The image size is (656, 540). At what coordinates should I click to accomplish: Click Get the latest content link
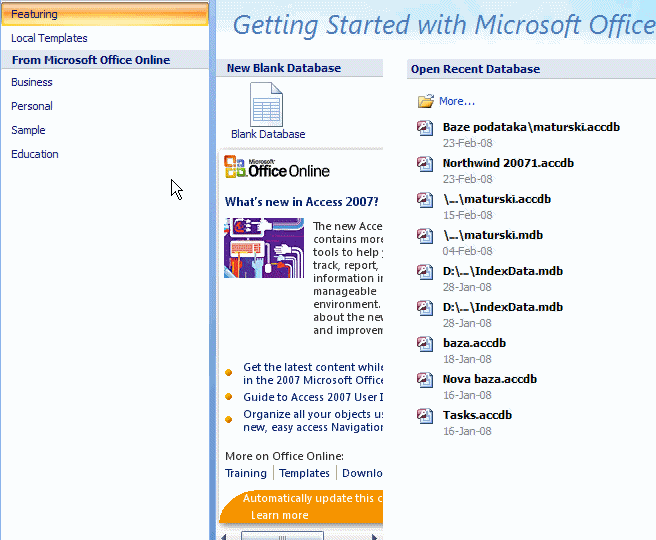pos(313,374)
